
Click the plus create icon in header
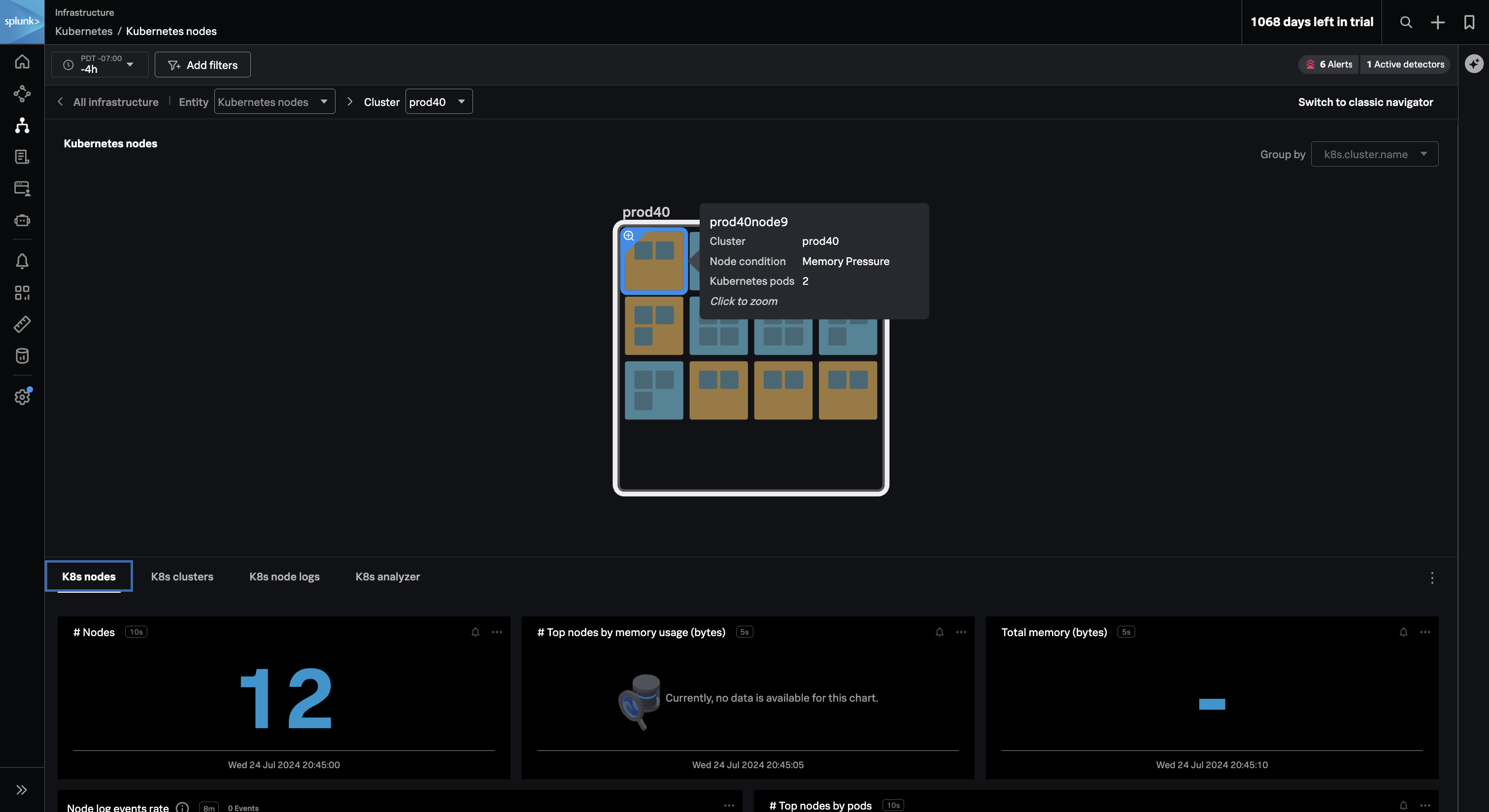(1438, 22)
